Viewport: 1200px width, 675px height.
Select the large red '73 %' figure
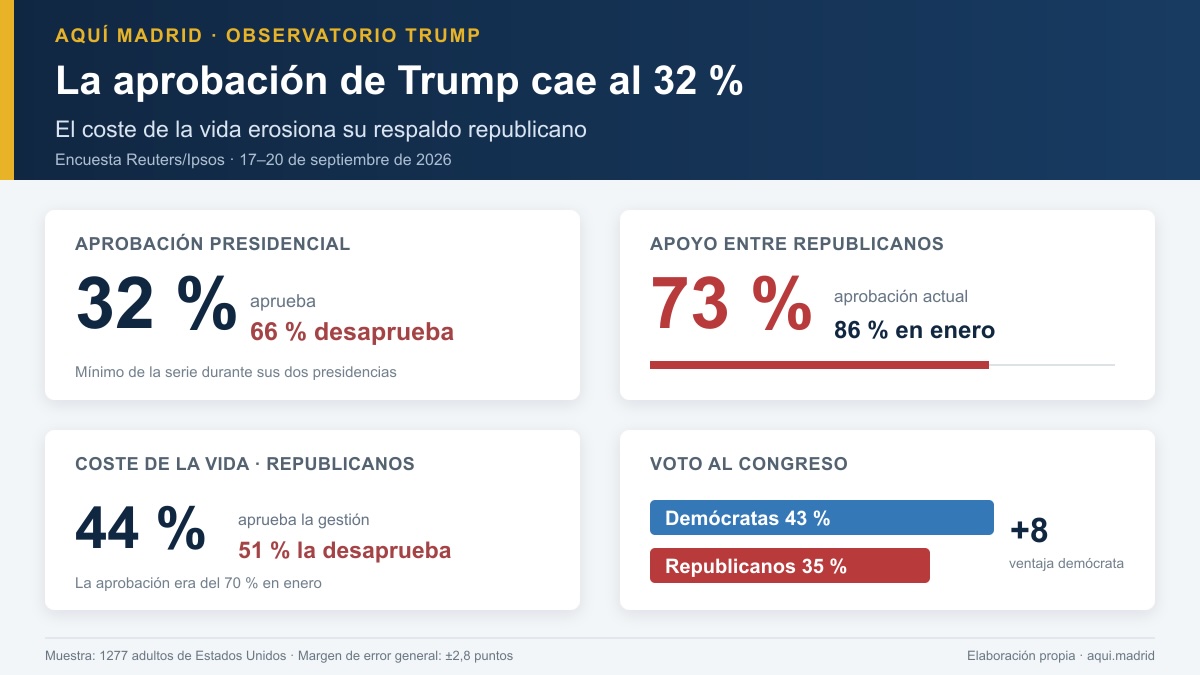[731, 303]
